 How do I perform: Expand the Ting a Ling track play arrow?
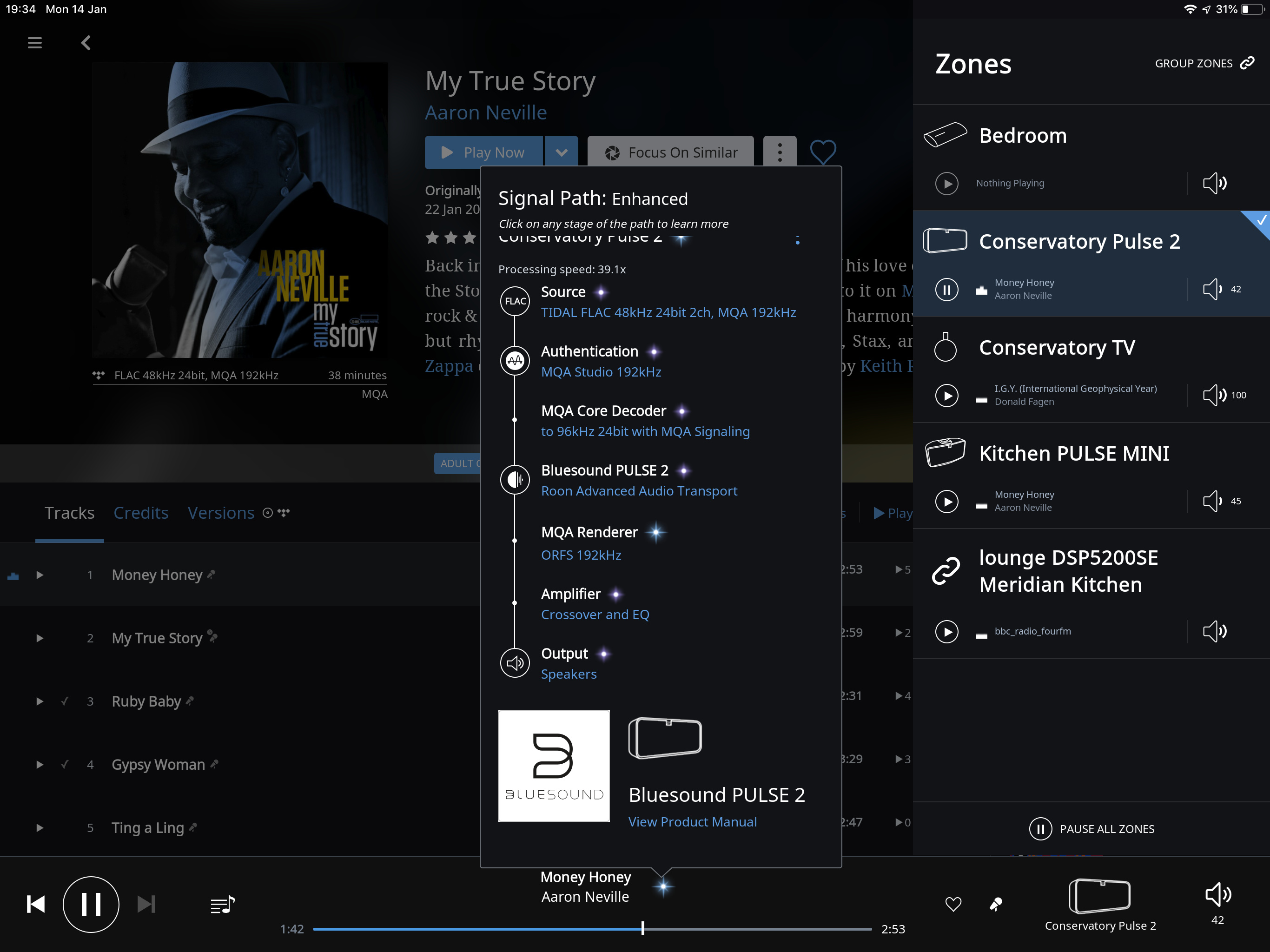pos(40,827)
